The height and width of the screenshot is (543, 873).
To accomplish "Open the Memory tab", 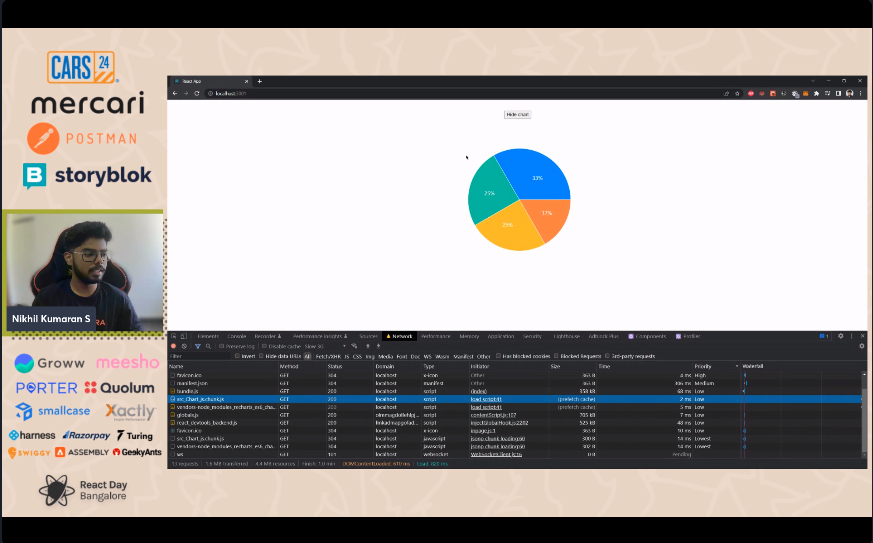I will click(469, 336).
